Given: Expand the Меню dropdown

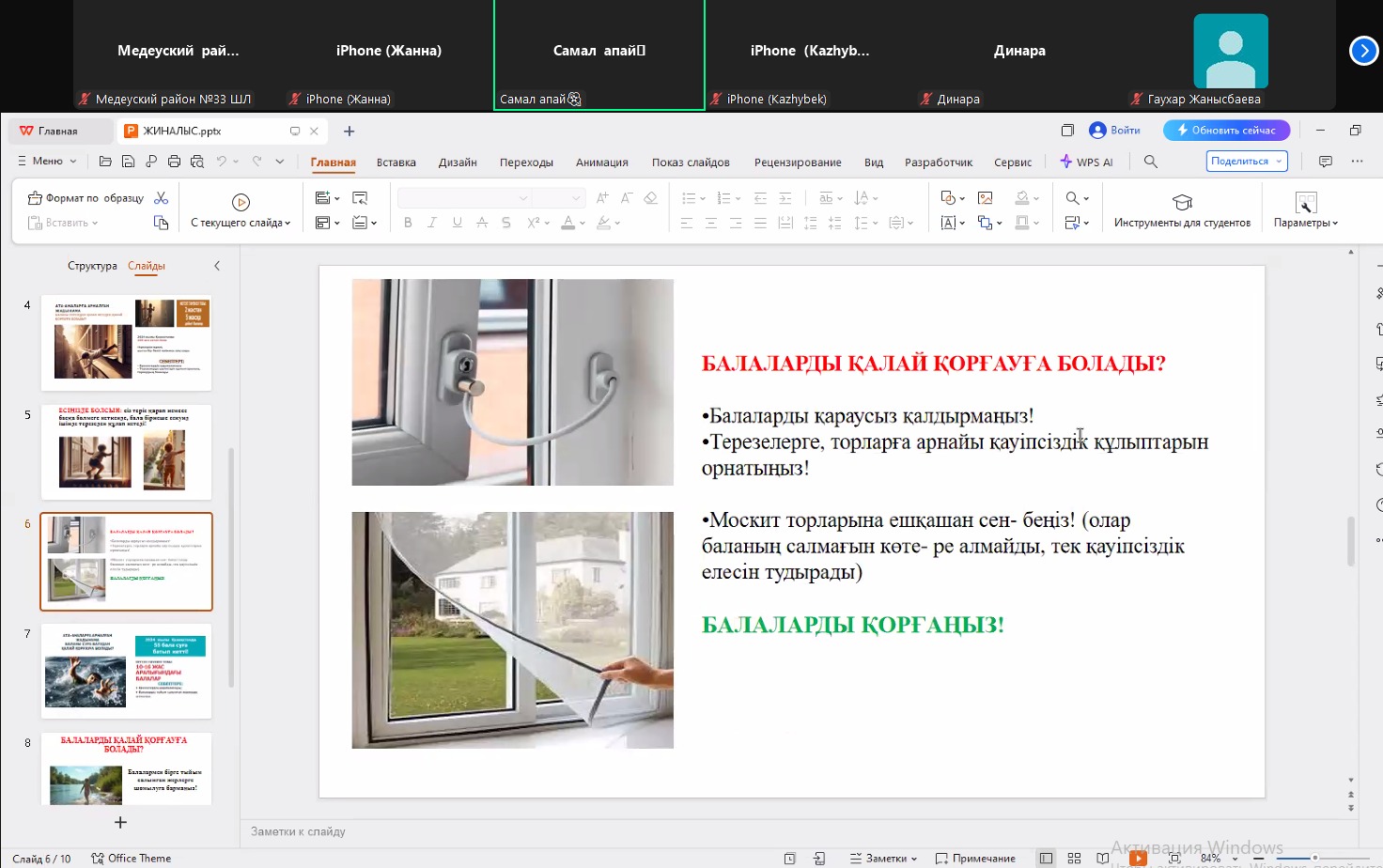Looking at the screenshot, I should 47,162.
